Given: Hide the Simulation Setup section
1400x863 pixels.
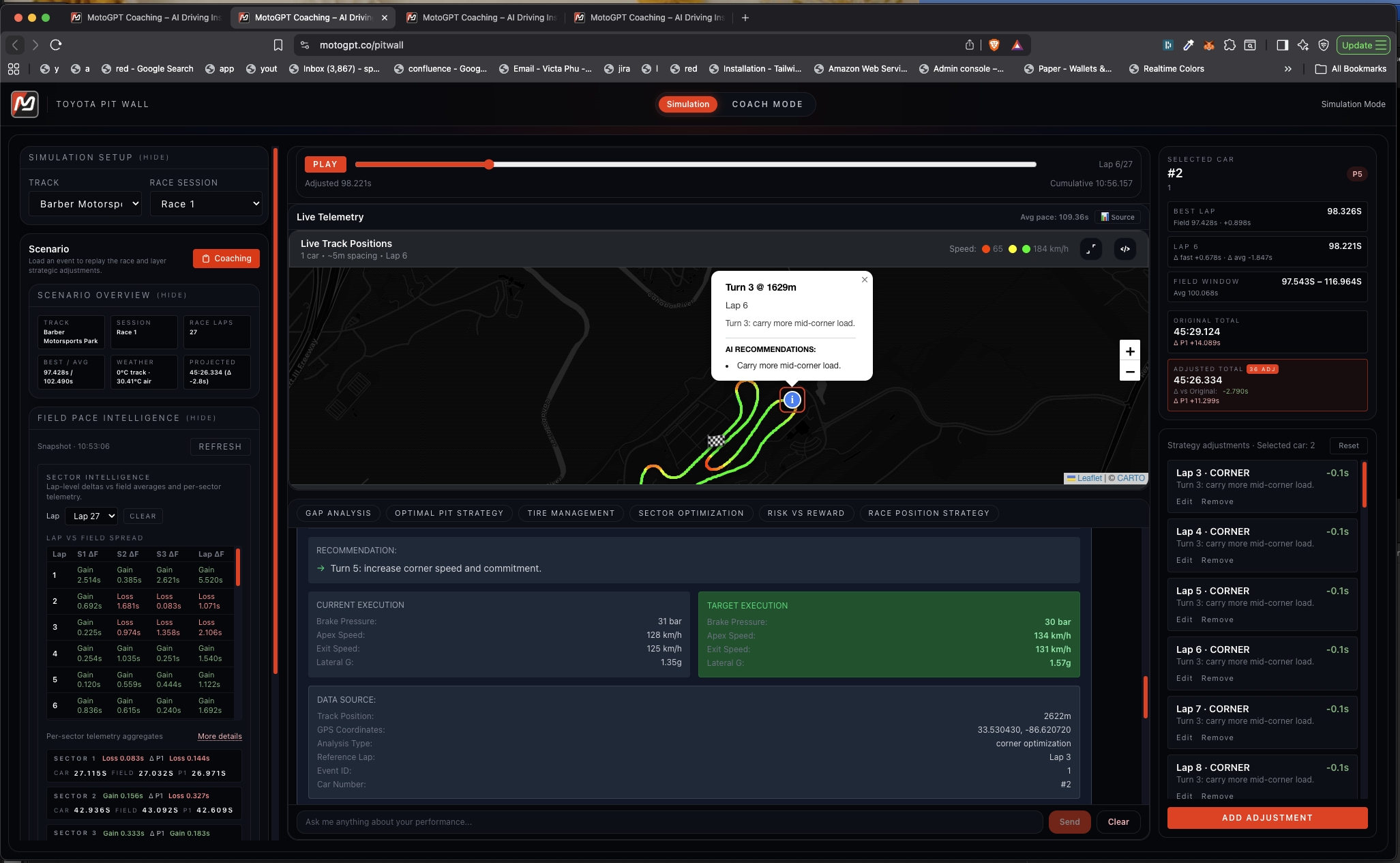Looking at the screenshot, I should [154, 158].
